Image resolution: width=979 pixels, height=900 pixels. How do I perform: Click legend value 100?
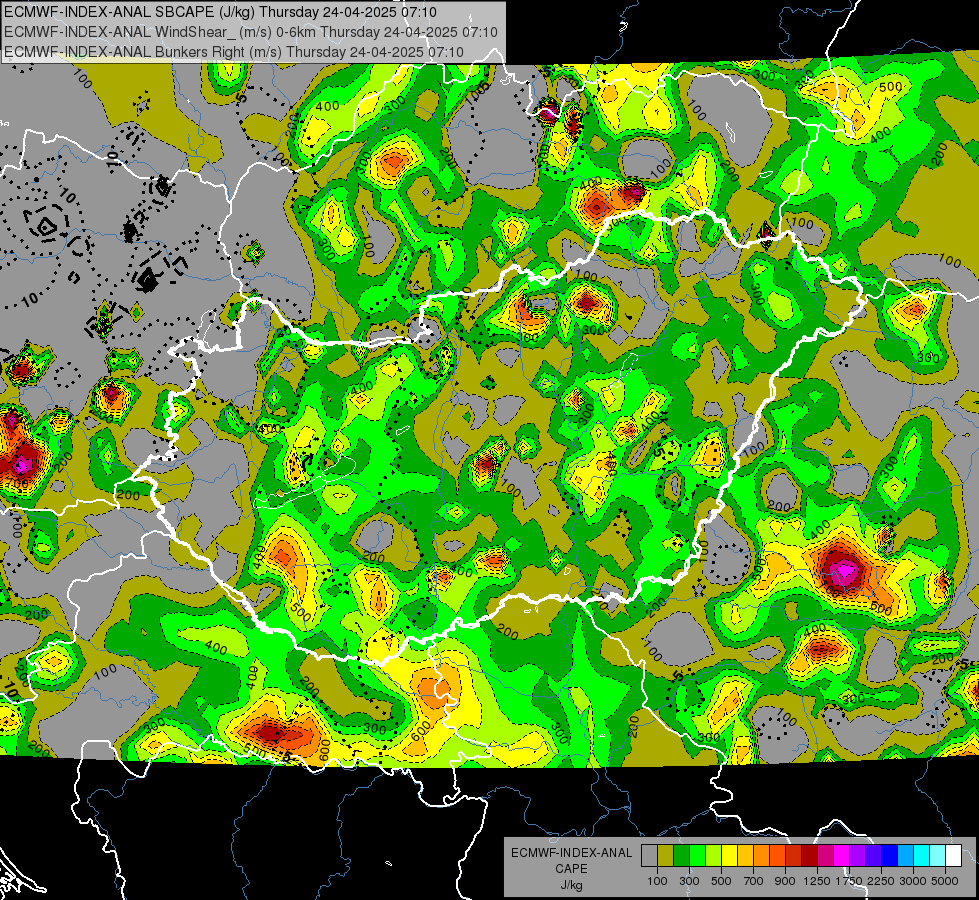point(657,881)
